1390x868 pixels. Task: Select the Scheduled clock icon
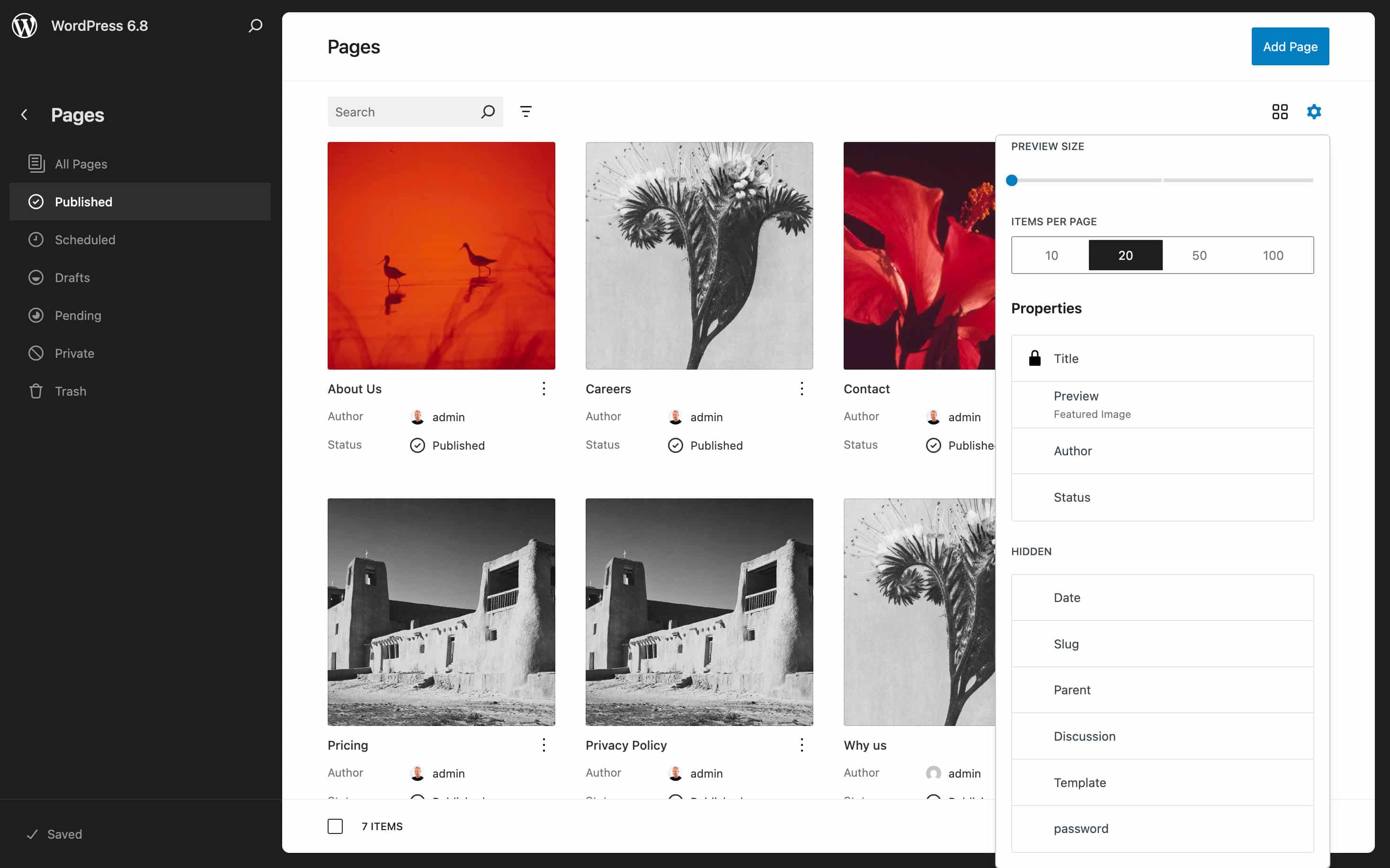click(36, 239)
